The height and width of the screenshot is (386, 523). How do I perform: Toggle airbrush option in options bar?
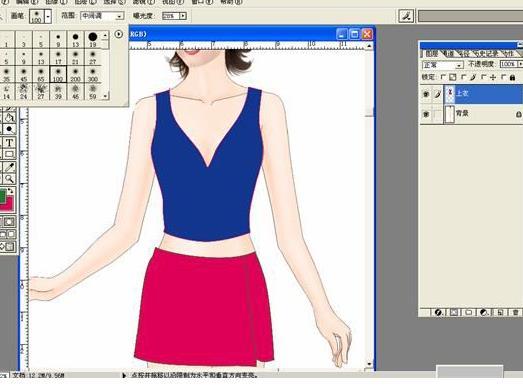[406, 16]
